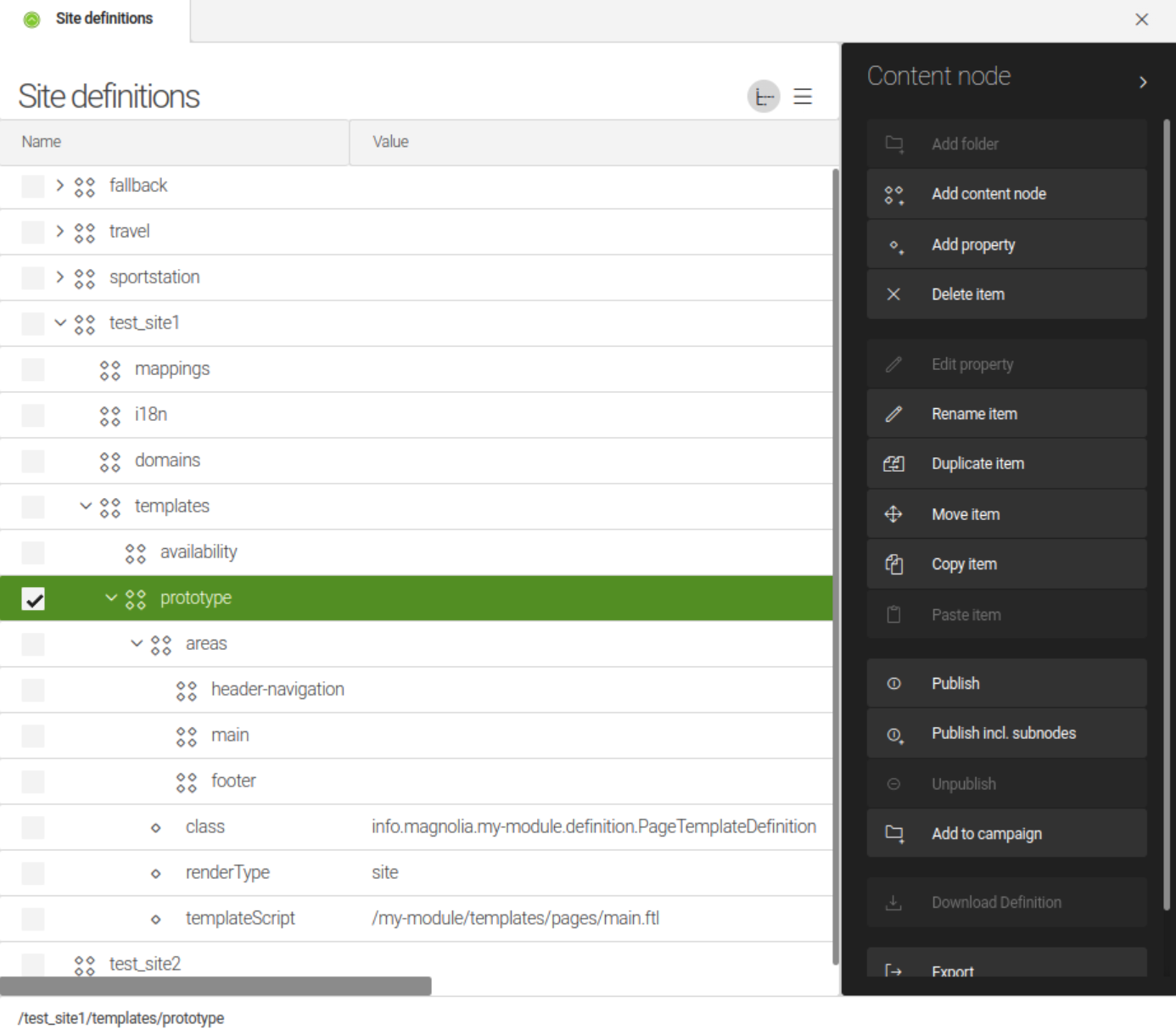The image size is (1176, 1030).
Task: Check the fallback row checkbox
Action: [31, 186]
